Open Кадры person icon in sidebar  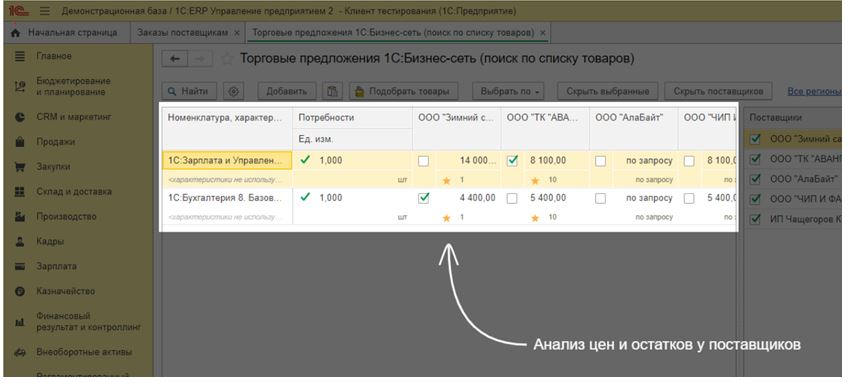coord(20,241)
